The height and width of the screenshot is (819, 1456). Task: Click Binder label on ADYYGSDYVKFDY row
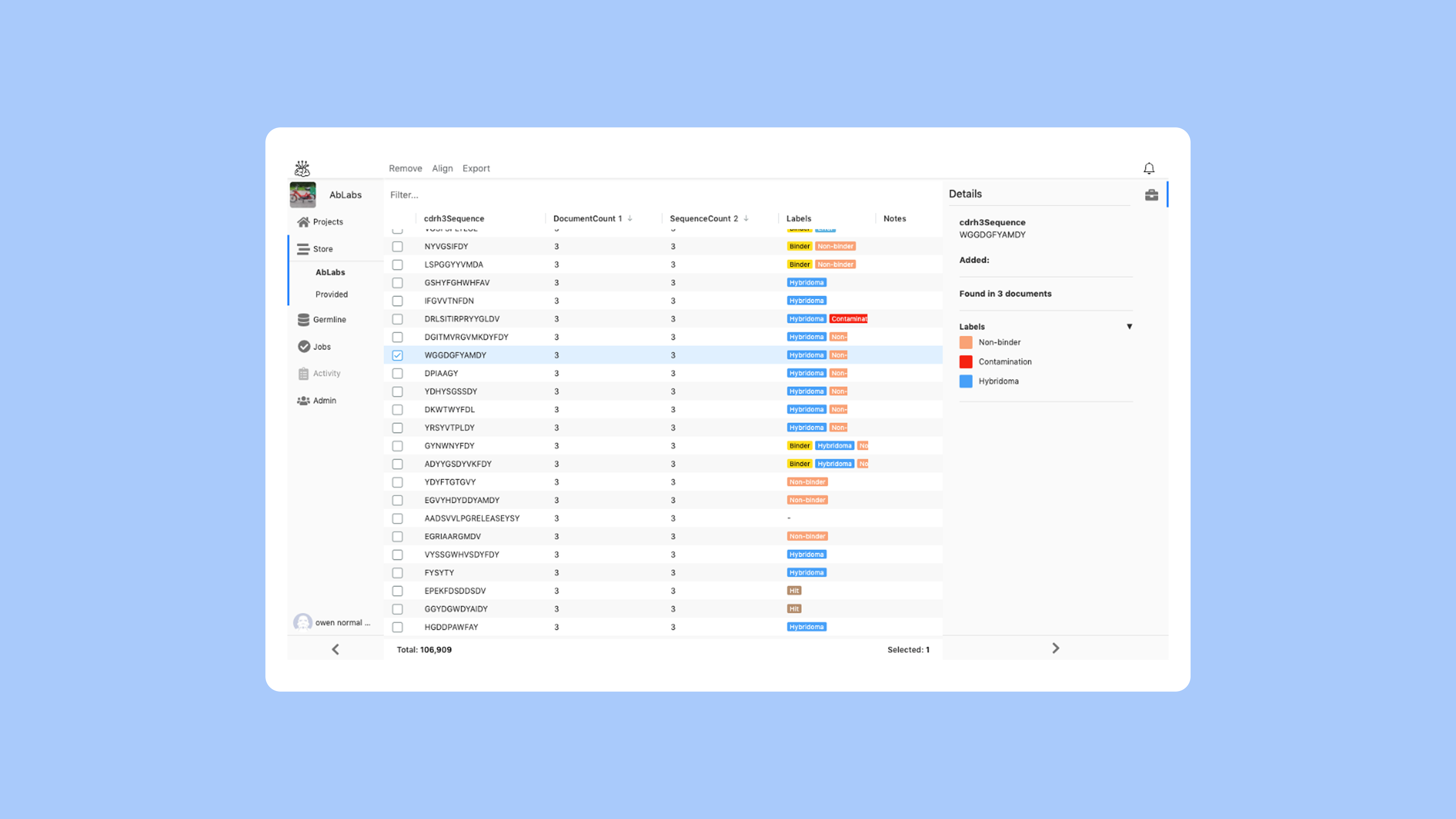[799, 464]
